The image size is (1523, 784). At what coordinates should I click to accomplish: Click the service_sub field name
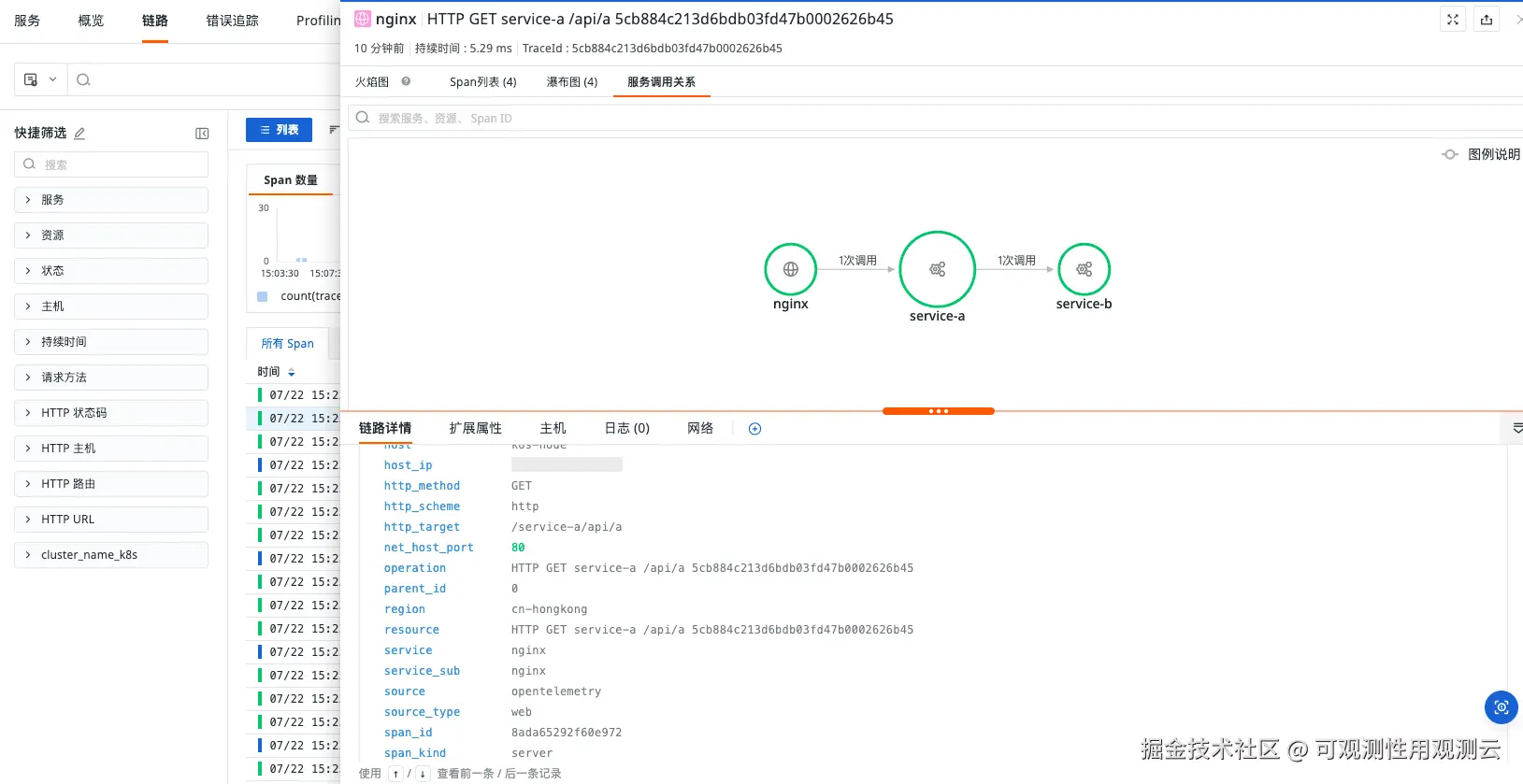[x=422, y=671]
